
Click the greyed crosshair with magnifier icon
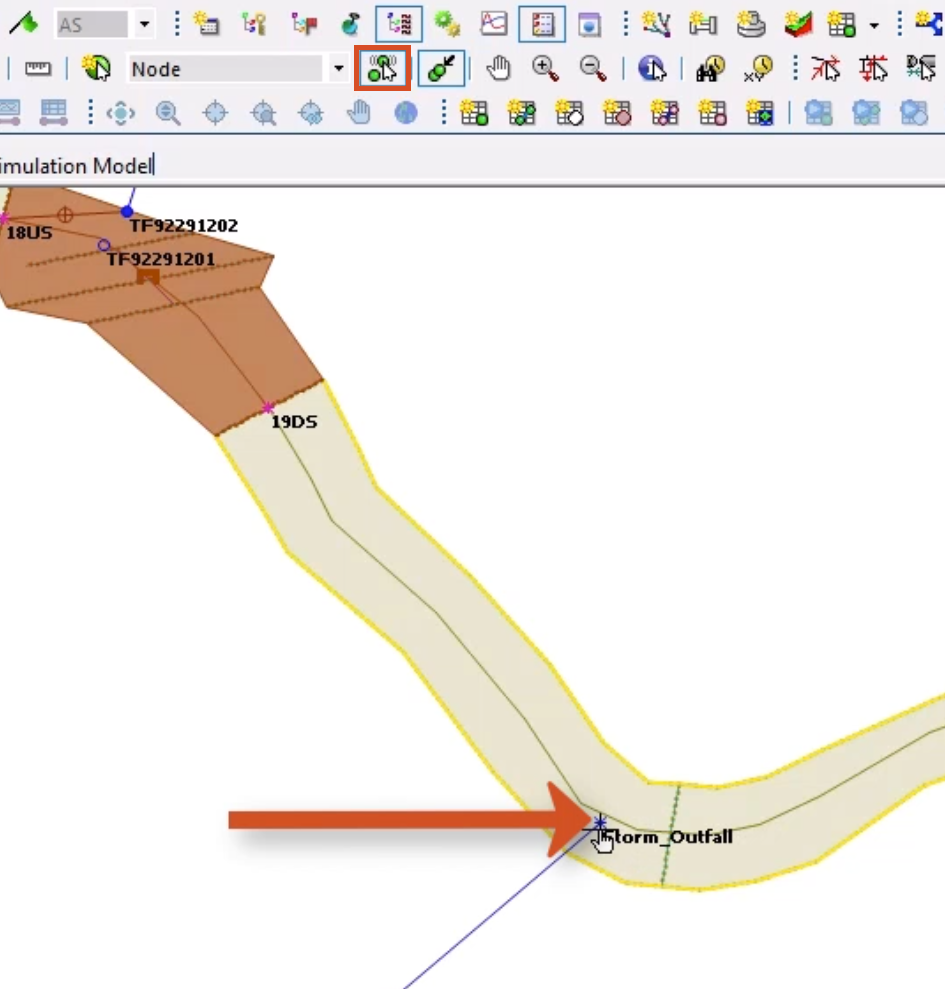coord(264,114)
